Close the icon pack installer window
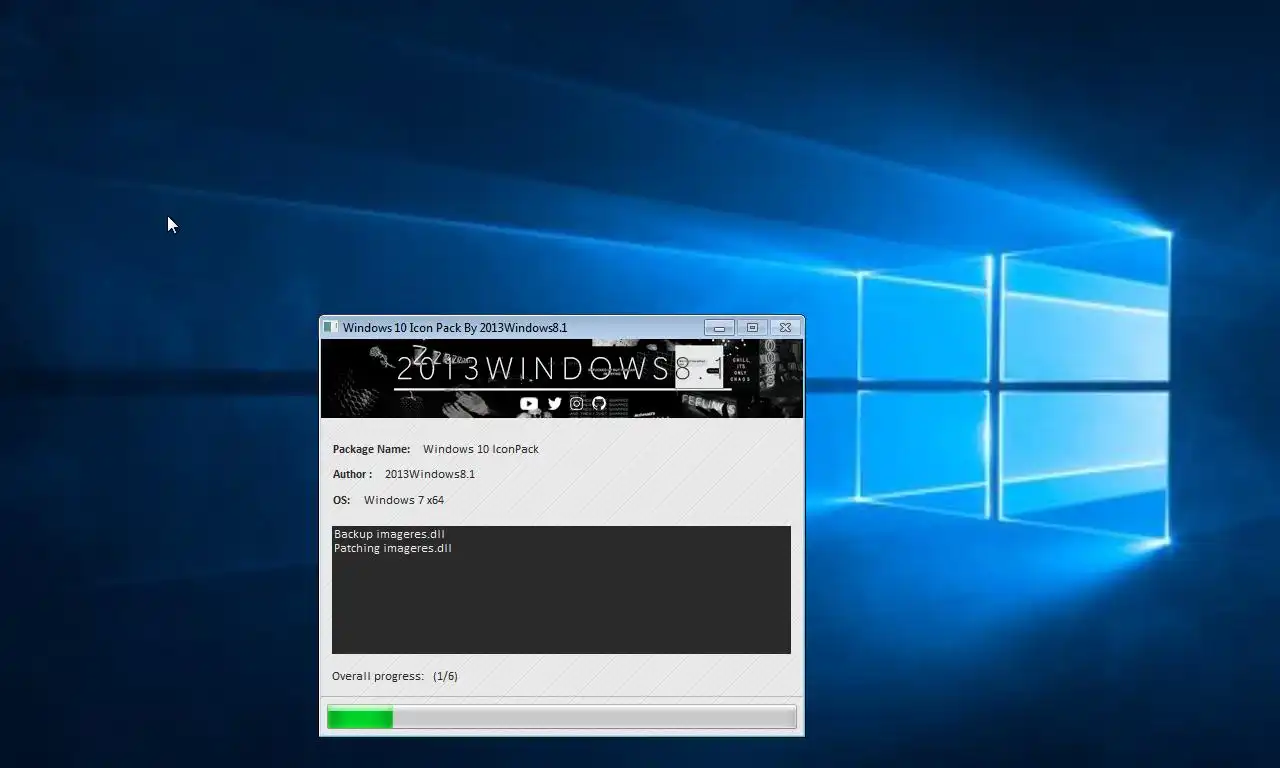The width and height of the screenshot is (1280, 768). (786, 327)
